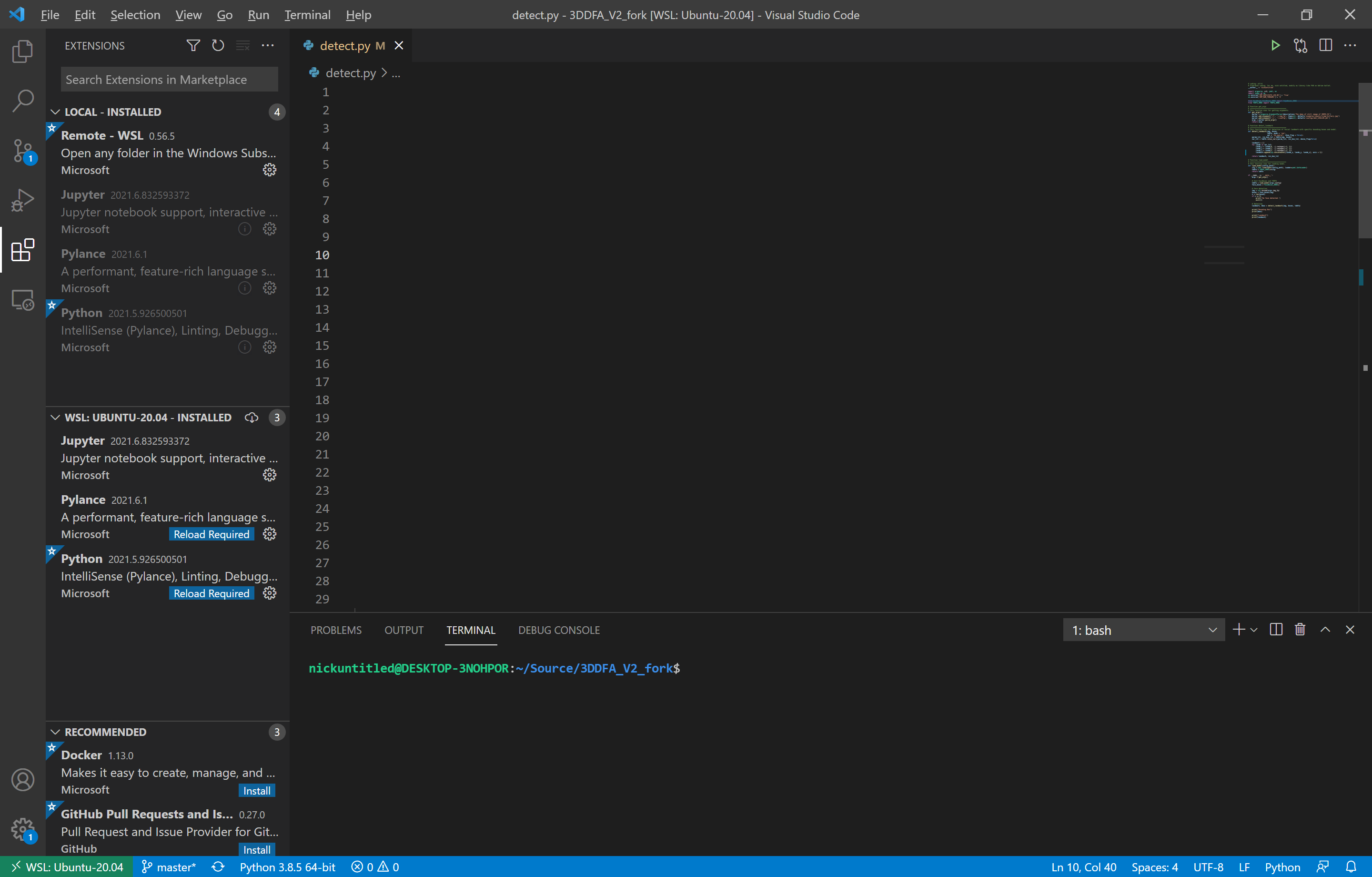Collapse the Local - Installed section

pyautogui.click(x=55, y=112)
